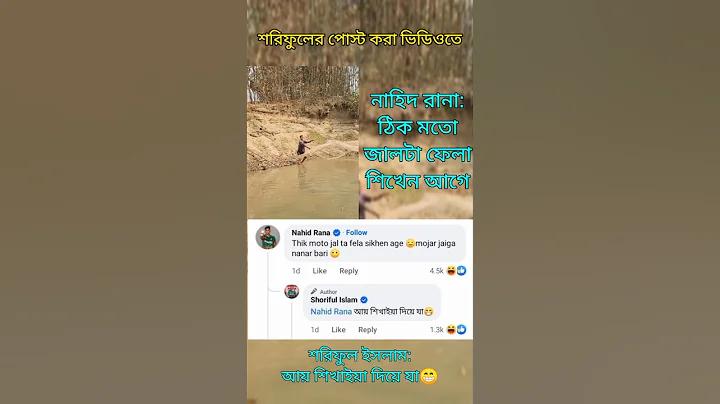Click the 1d timestamp on Nahid's comment
Image resolution: width=720 pixels, height=404 pixels.
[296, 271]
